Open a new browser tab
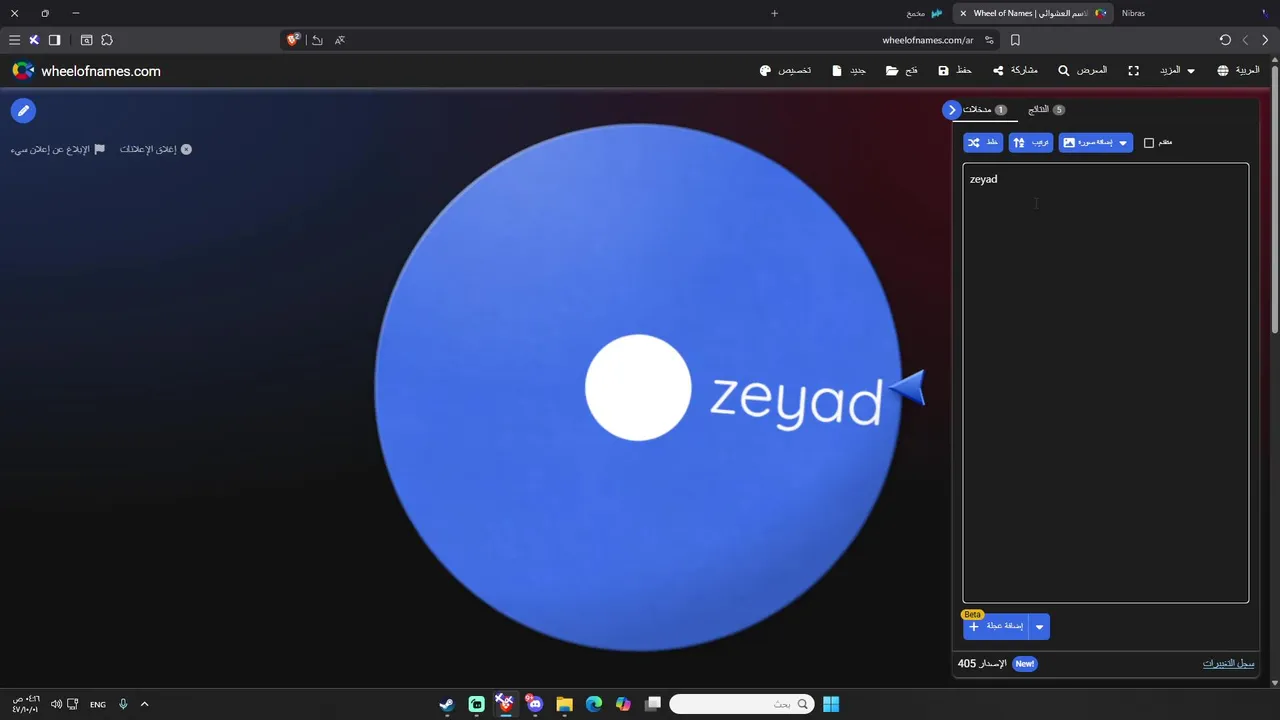Screen dimensions: 1280x720 coord(774,13)
